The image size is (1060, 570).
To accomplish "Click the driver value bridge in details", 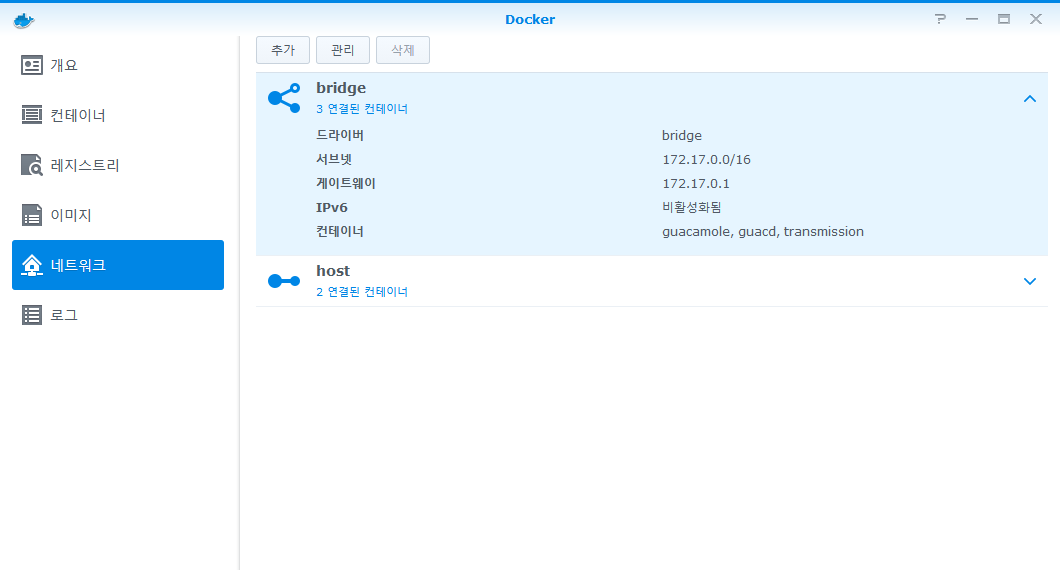I will point(681,136).
